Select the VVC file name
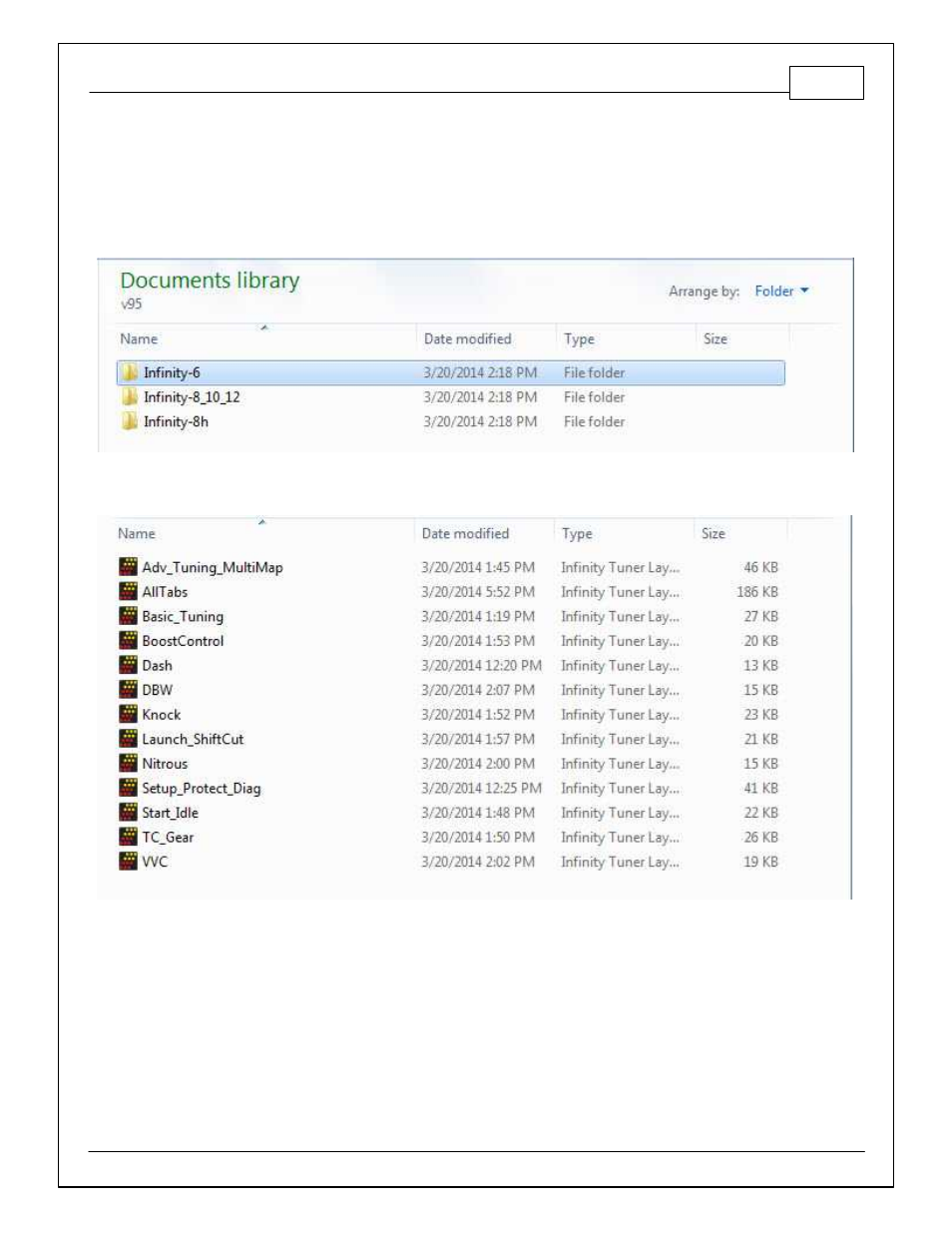 155,862
